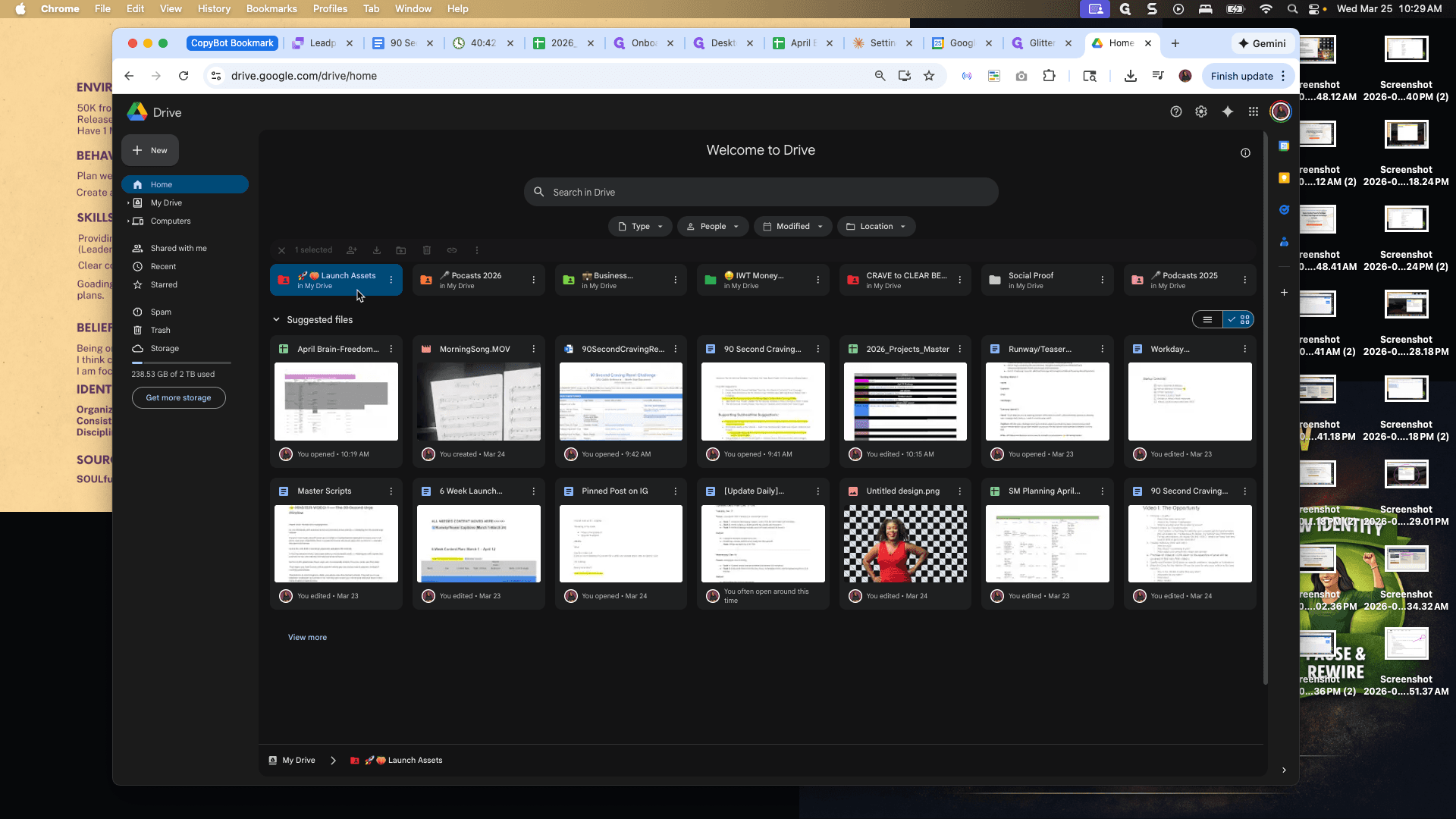Image resolution: width=1456 pixels, height=819 pixels.
Task: Click Search in Drive field
Action: pos(761,193)
